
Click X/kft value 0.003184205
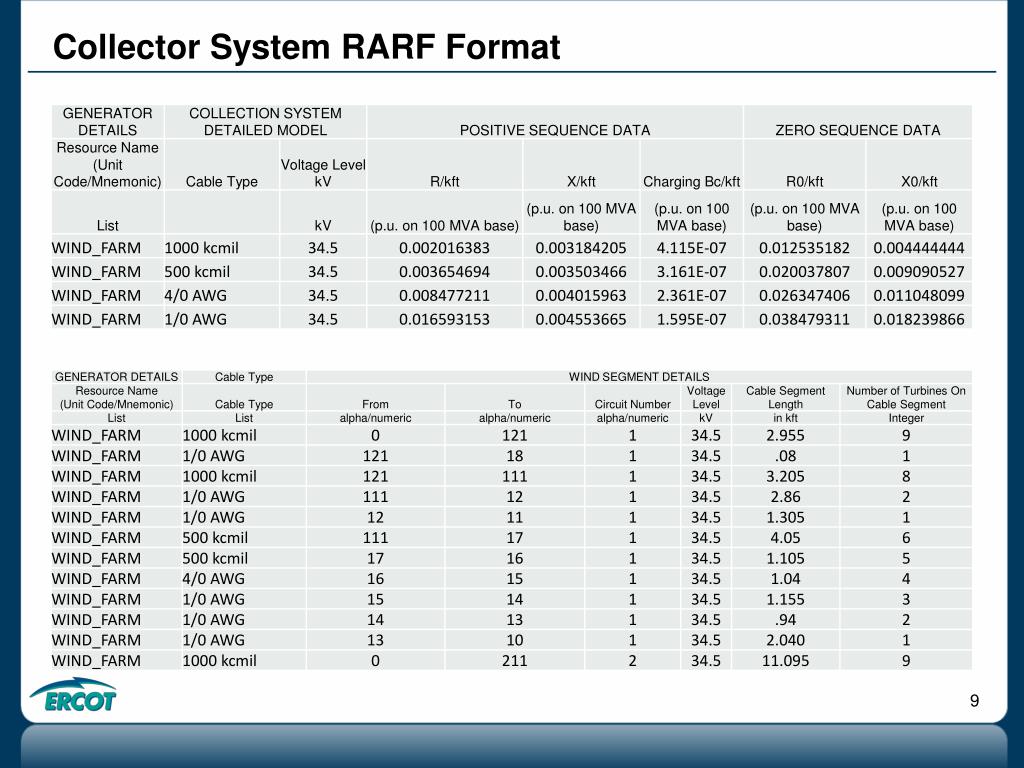[581, 248]
